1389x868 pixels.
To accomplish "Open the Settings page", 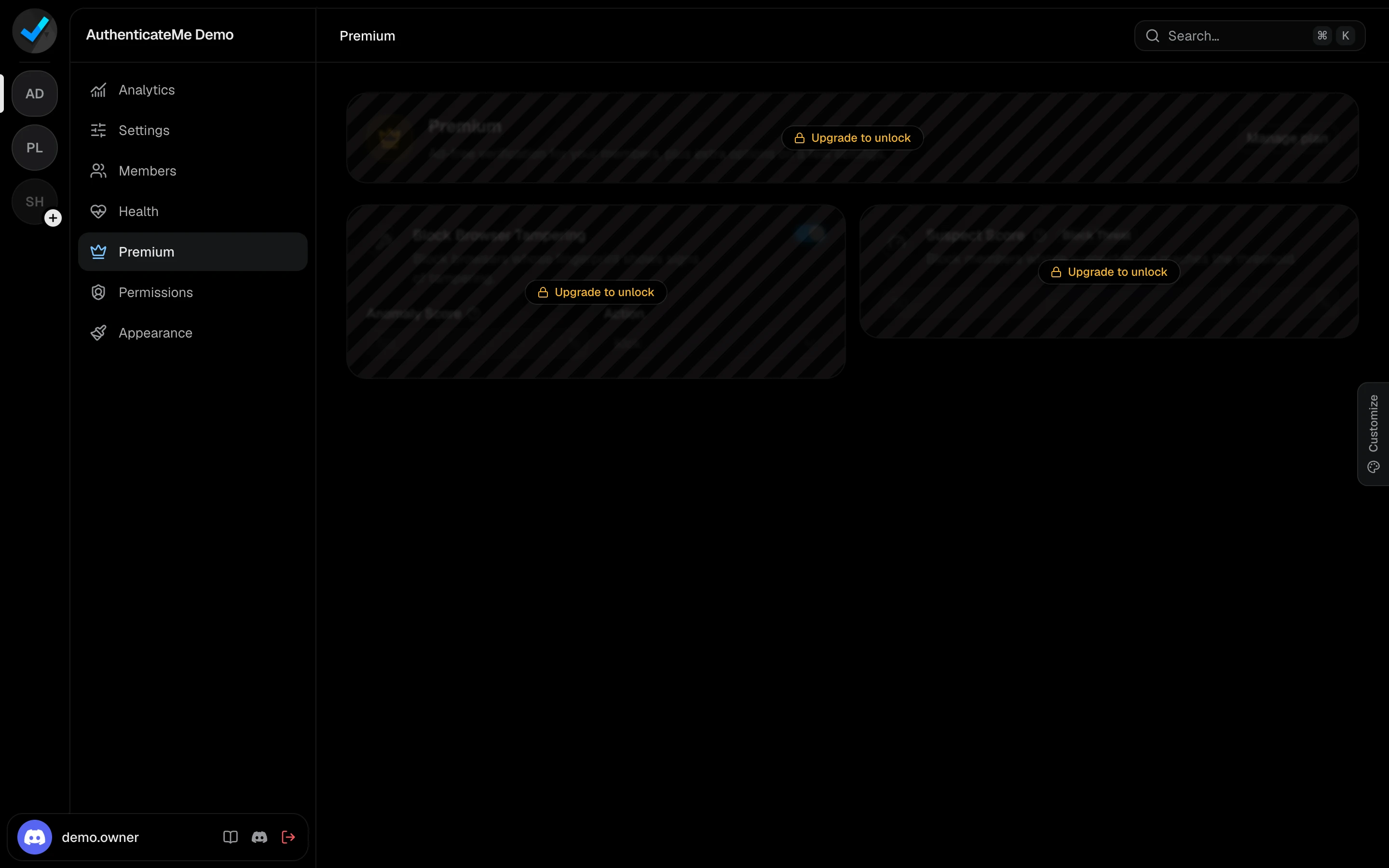I will pyautogui.click(x=193, y=130).
